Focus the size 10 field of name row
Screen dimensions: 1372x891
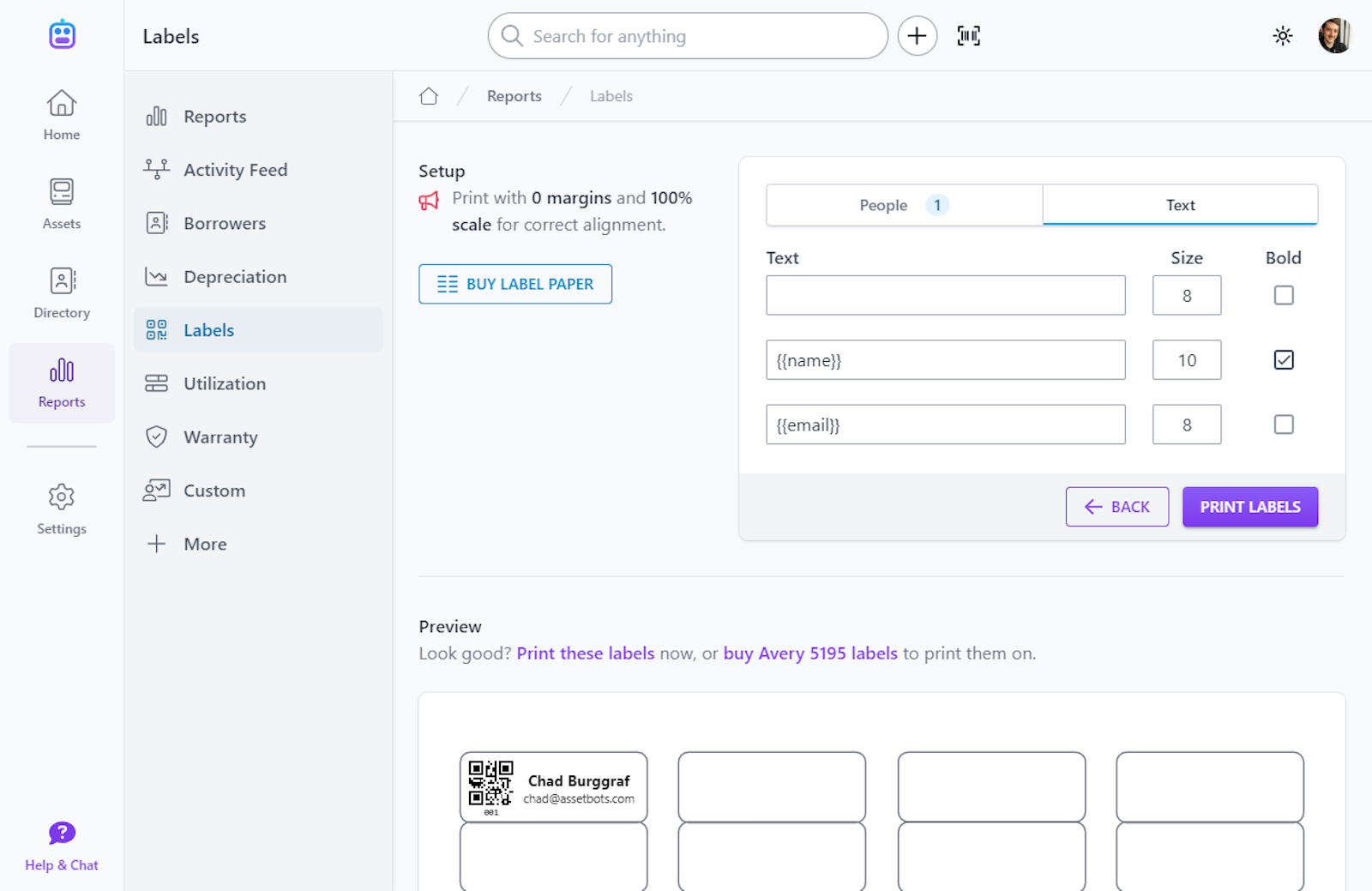pos(1187,360)
